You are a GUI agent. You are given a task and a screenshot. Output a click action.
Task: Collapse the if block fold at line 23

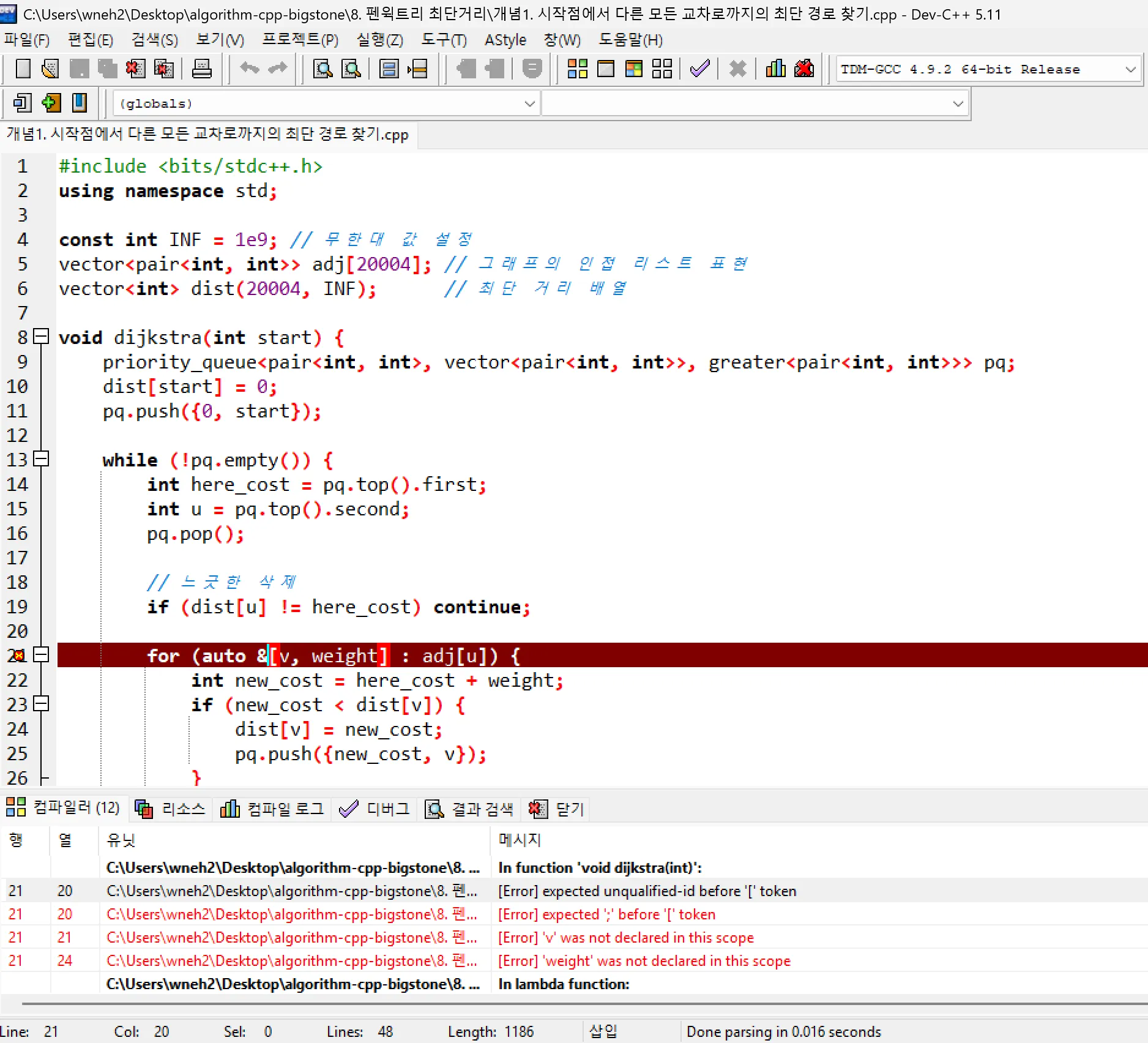[41, 703]
